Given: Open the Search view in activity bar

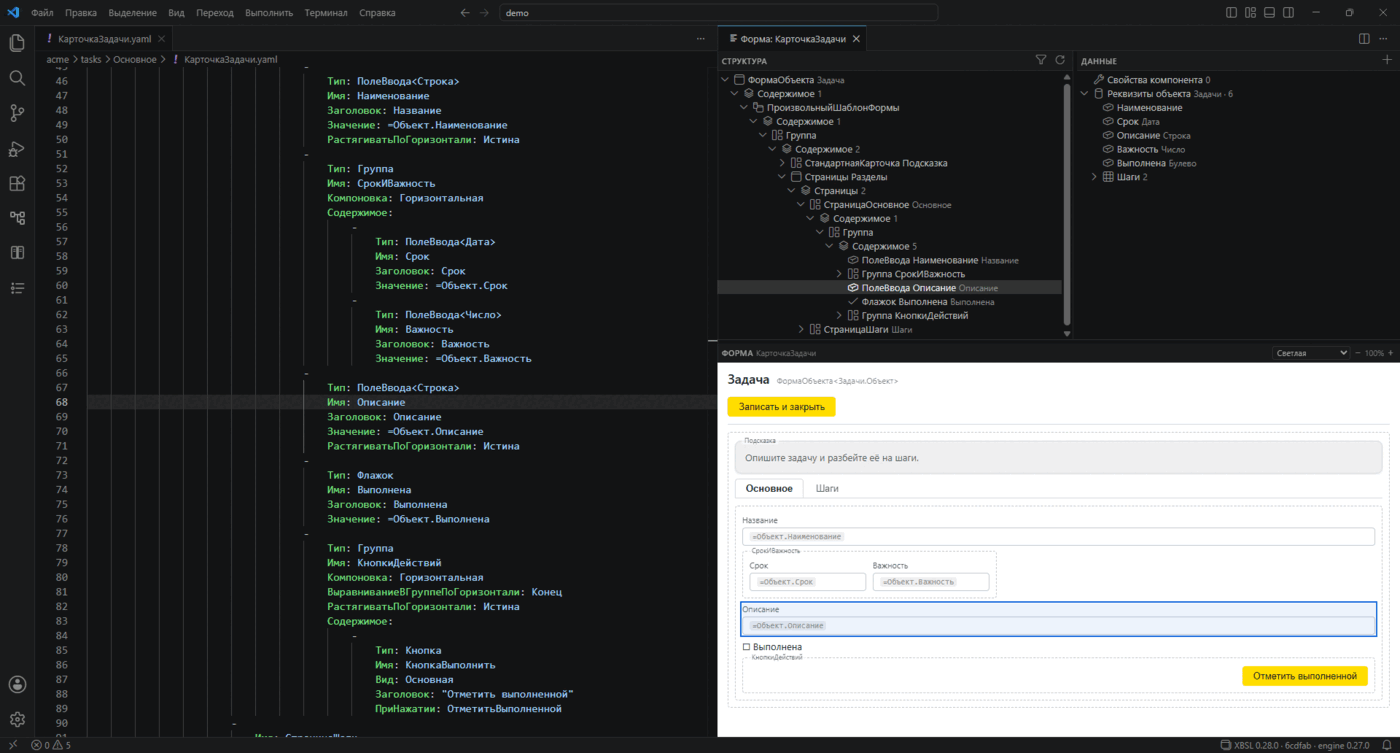Looking at the screenshot, I should 17,78.
